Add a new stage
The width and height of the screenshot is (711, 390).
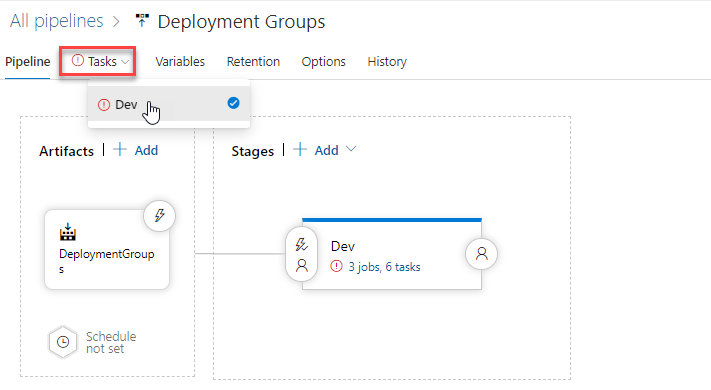[326, 150]
